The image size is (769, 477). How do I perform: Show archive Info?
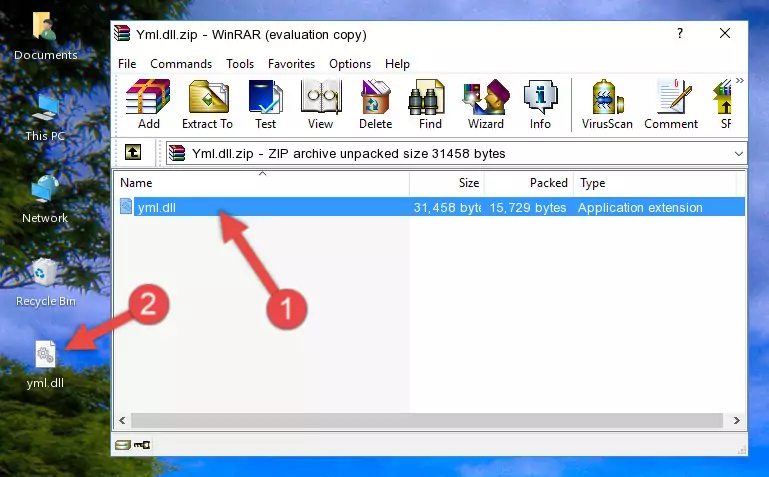[540, 104]
